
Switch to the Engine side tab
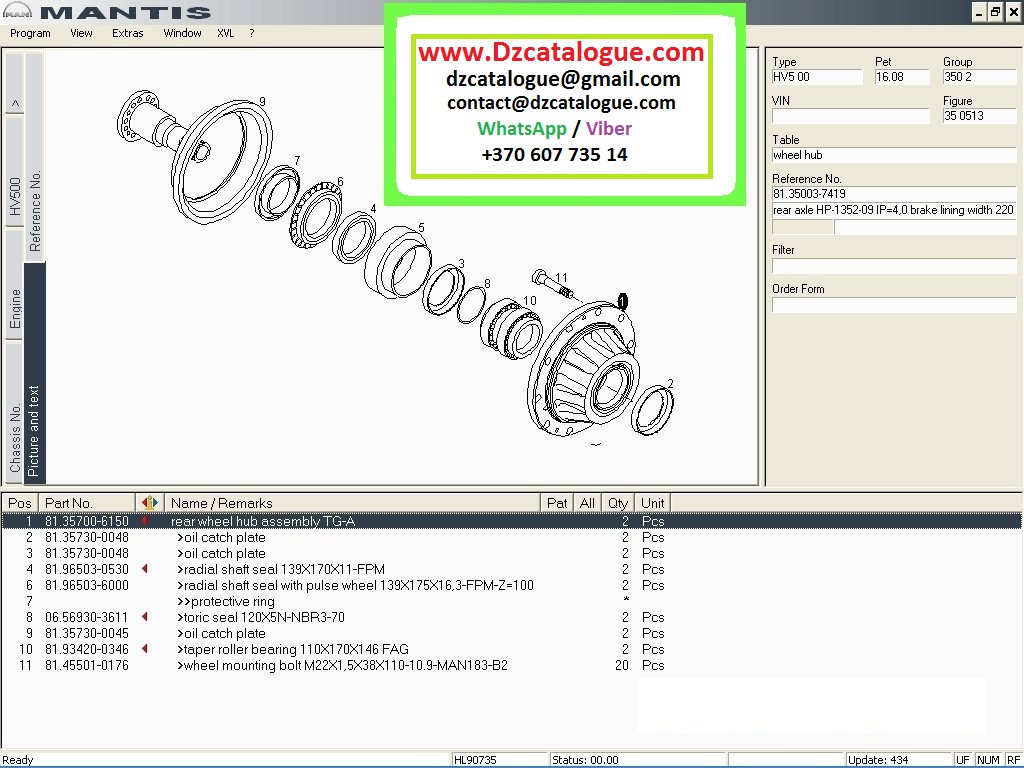pyautogui.click(x=15, y=285)
